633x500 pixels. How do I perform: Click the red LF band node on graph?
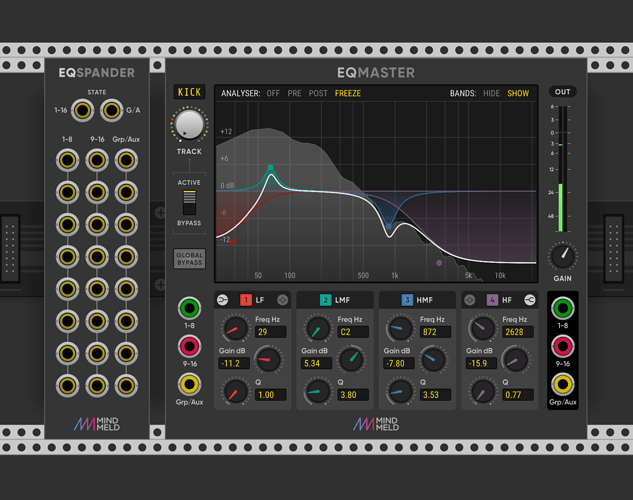click(x=233, y=241)
